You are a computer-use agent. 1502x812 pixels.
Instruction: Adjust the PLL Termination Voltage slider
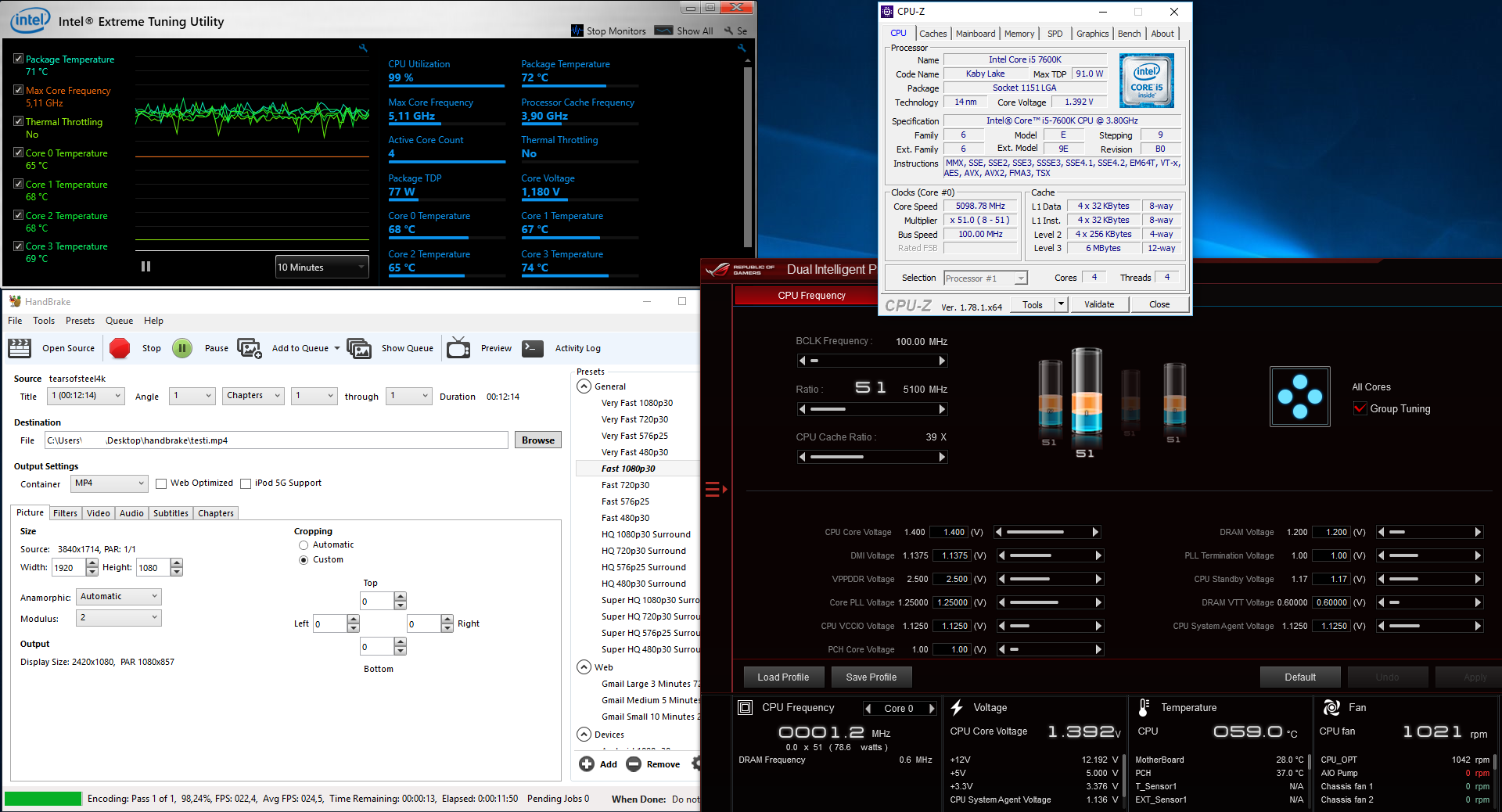point(1429,555)
